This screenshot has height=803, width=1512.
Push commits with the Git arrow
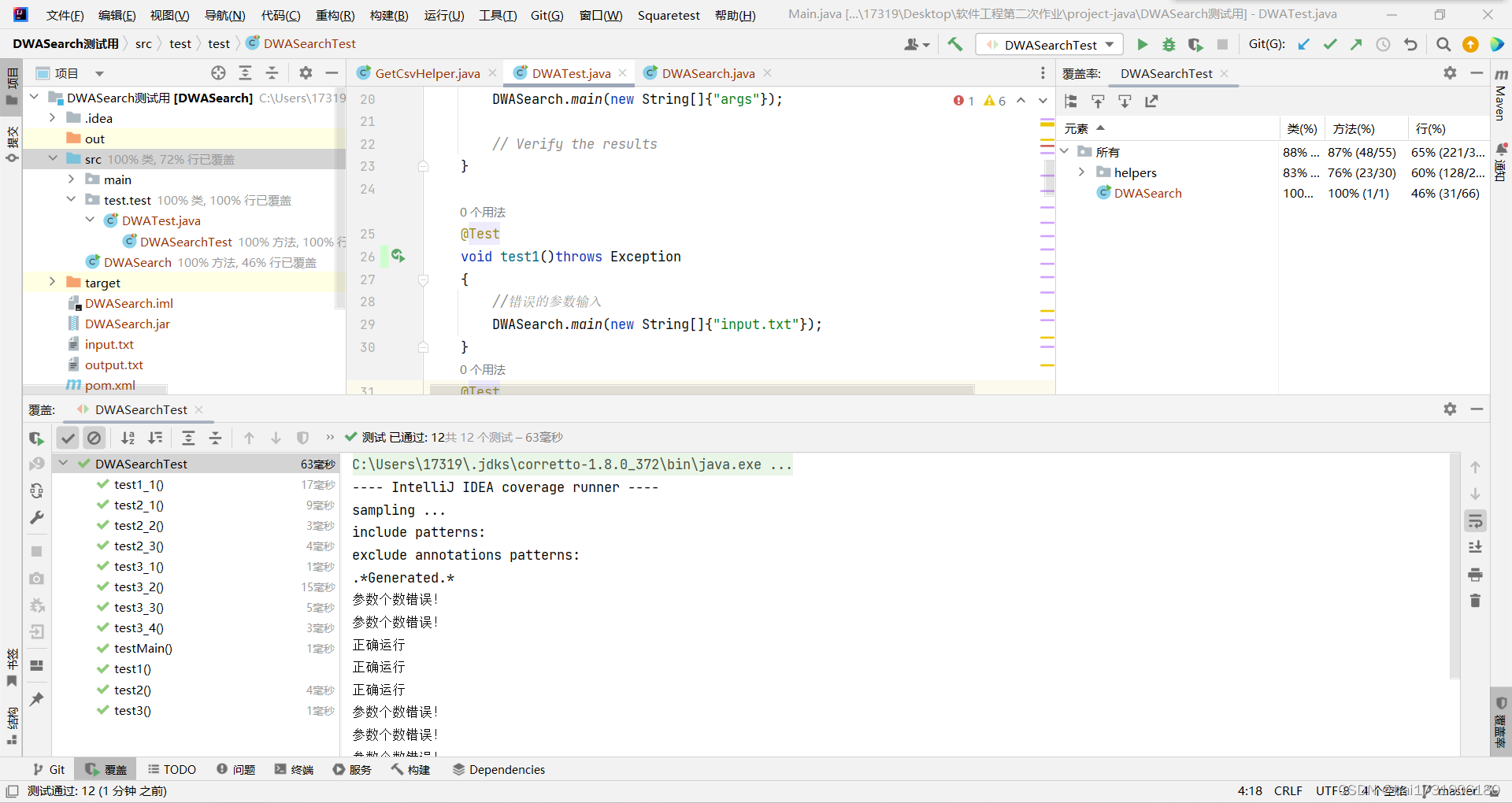1356,44
